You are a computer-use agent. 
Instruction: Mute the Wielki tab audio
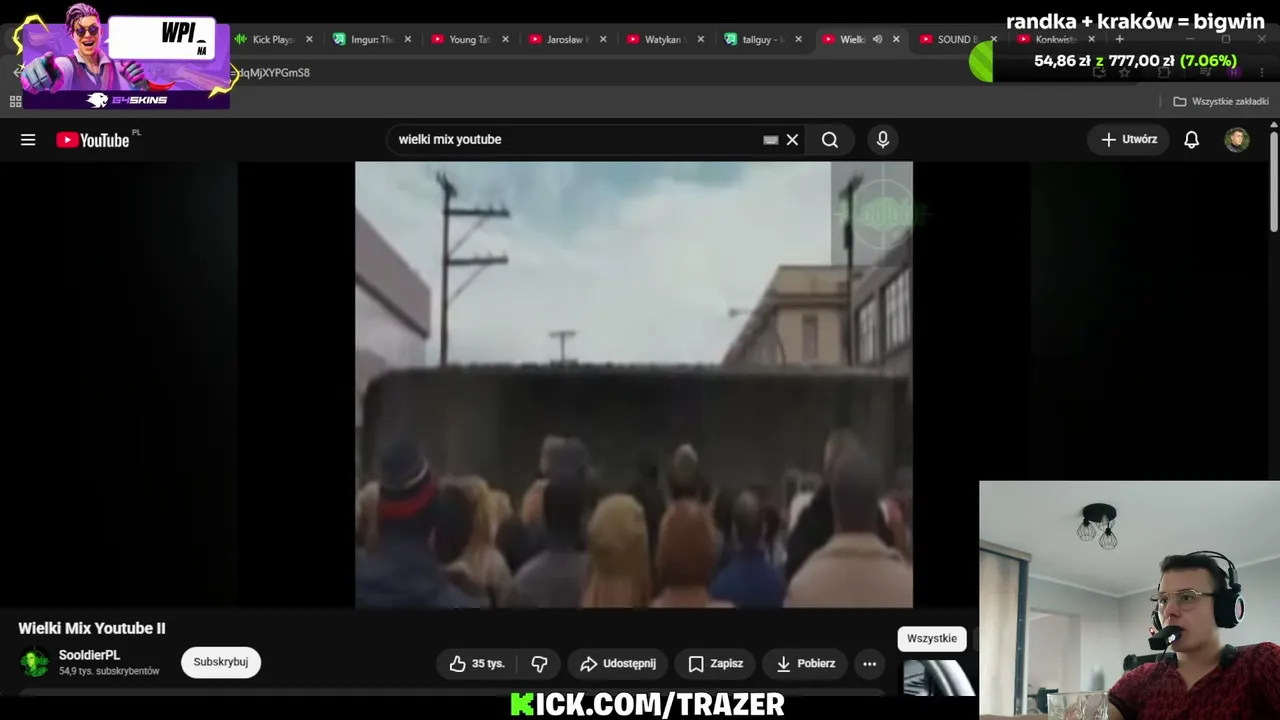tap(877, 39)
